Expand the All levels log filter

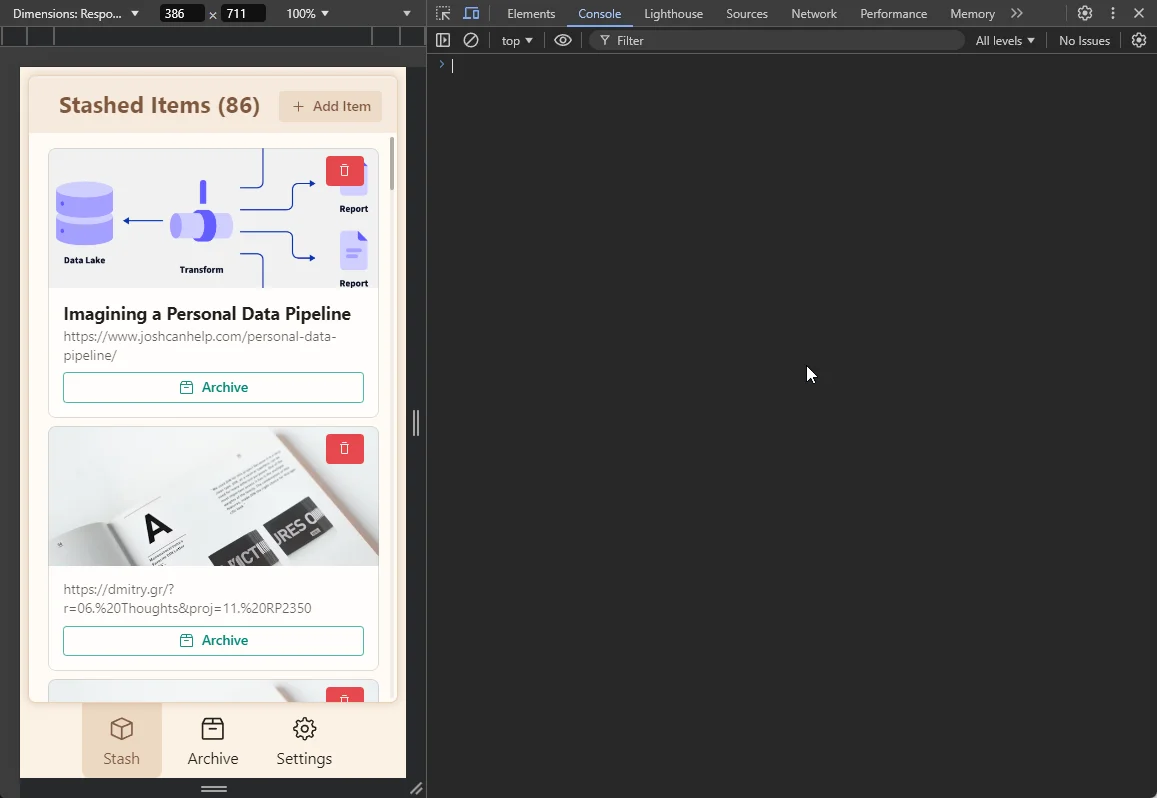(1004, 41)
